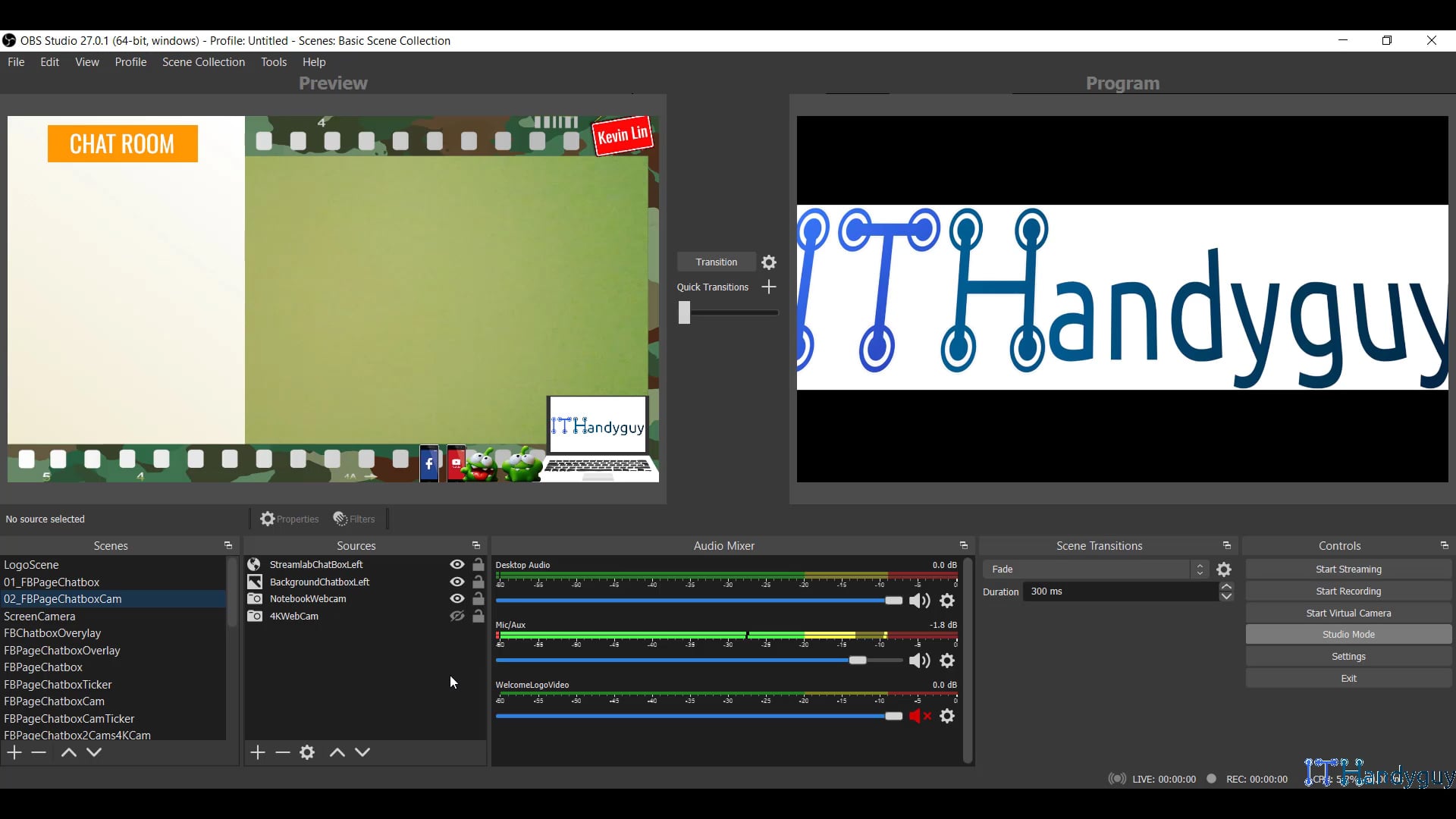Click the Mic/Aux volume slider
Viewport: 1456px width, 819px height.
point(857,661)
